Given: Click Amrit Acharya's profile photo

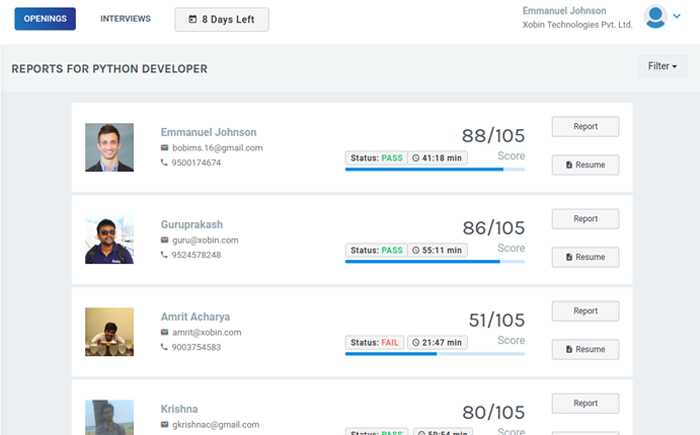Looking at the screenshot, I should point(109,332).
